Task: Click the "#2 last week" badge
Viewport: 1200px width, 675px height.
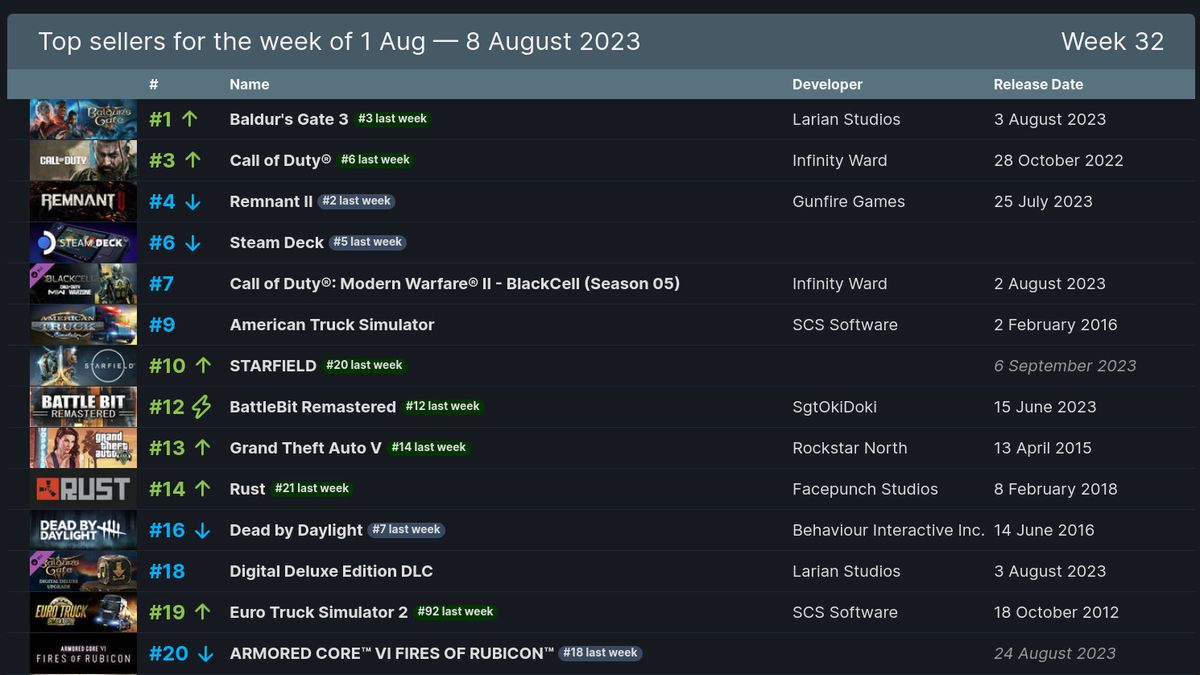Action: (357, 200)
